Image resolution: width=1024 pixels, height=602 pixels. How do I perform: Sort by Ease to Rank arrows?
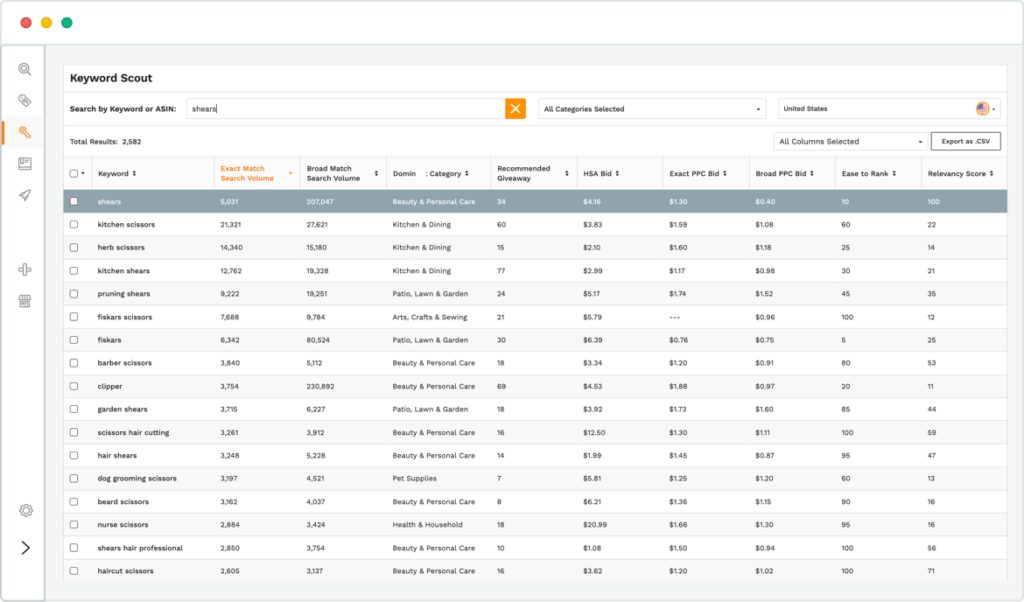[x=894, y=174]
